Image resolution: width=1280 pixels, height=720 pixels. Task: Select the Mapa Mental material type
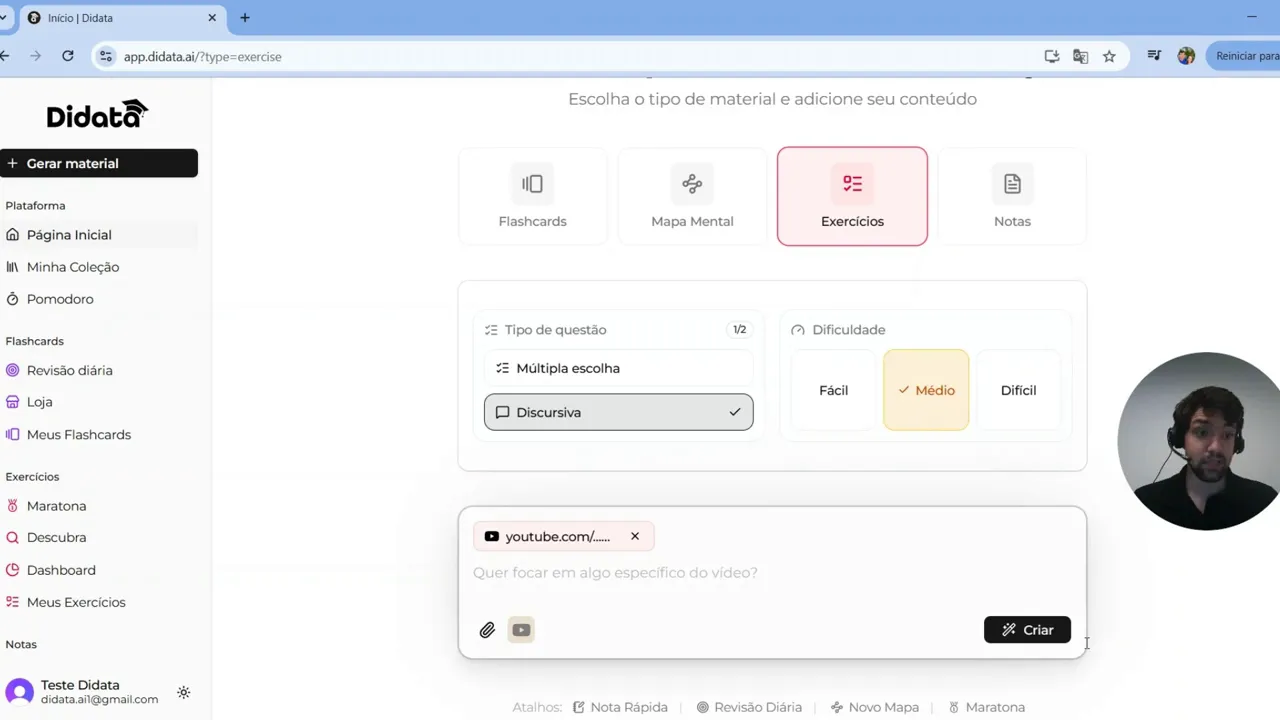pos(692,196)
